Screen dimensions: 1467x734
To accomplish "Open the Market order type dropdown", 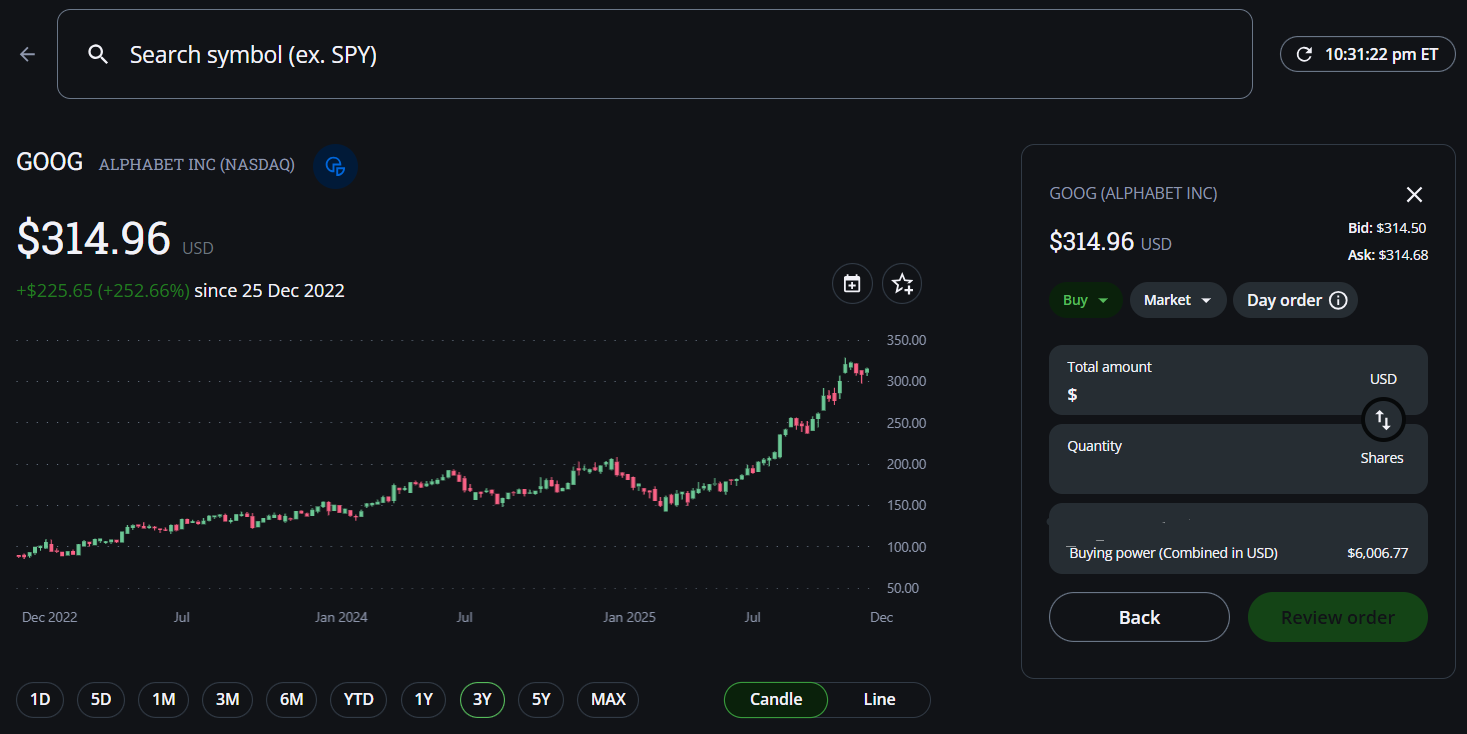I will pyautogui.click(x=1178, y=299).
